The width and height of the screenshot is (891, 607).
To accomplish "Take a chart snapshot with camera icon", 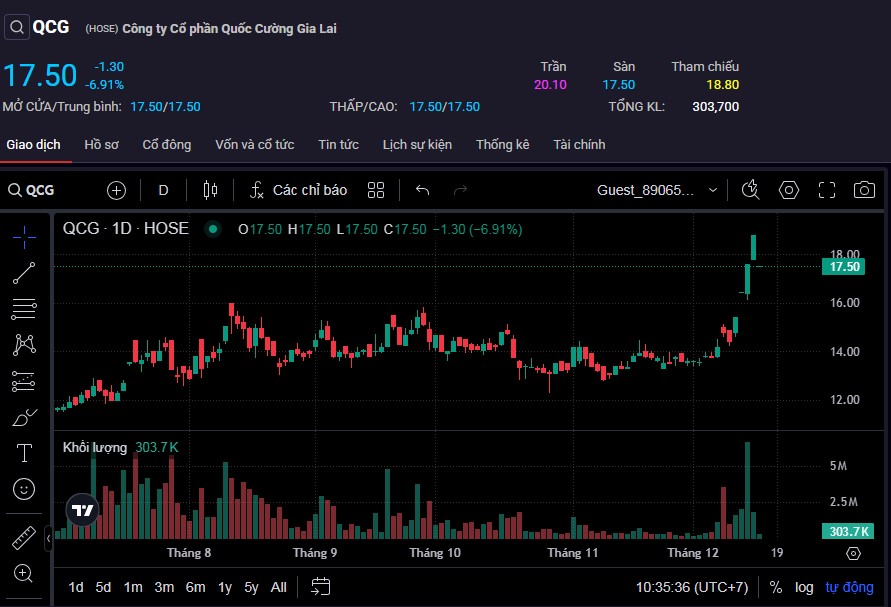I will pyautogui.click(x=864, y=190).
